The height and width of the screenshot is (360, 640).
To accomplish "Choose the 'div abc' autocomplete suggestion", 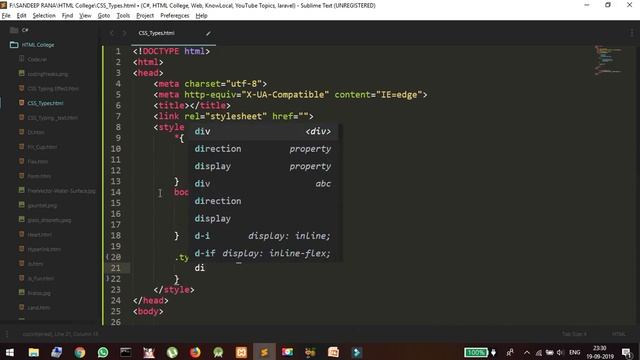I will 264,184.
